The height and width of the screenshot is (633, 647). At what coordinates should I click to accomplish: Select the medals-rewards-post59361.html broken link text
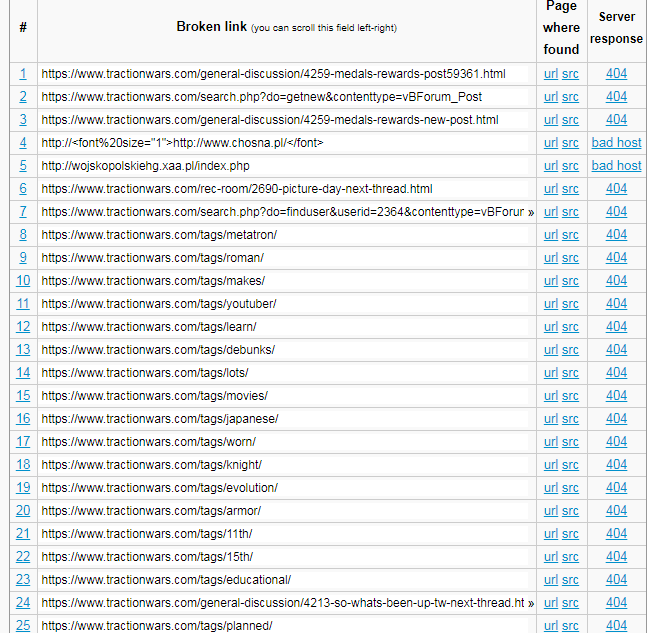(x=273, y=74)
